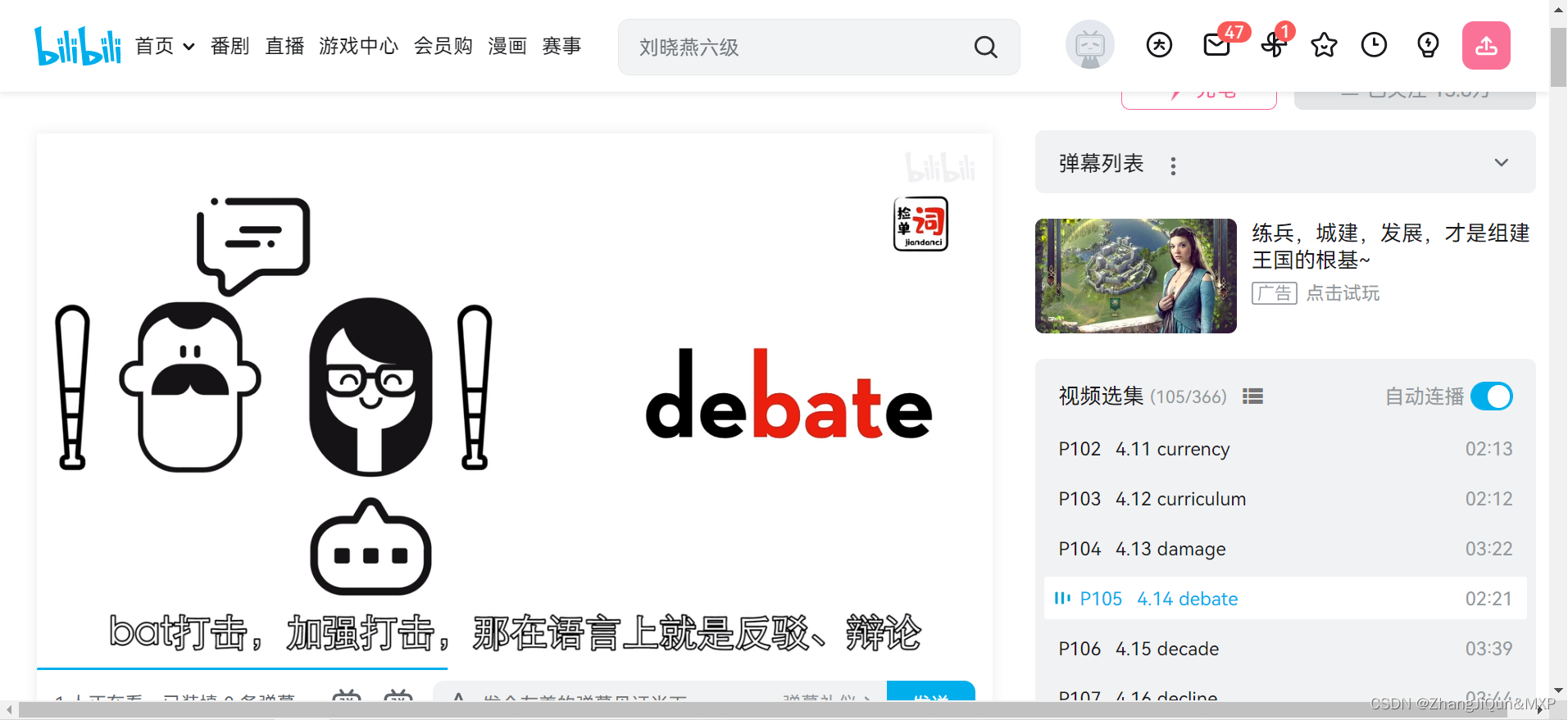Viewport: 1568px width, 720px height.
Task: Go to 番剧 in navigation bar
Action: pos(230,46)
